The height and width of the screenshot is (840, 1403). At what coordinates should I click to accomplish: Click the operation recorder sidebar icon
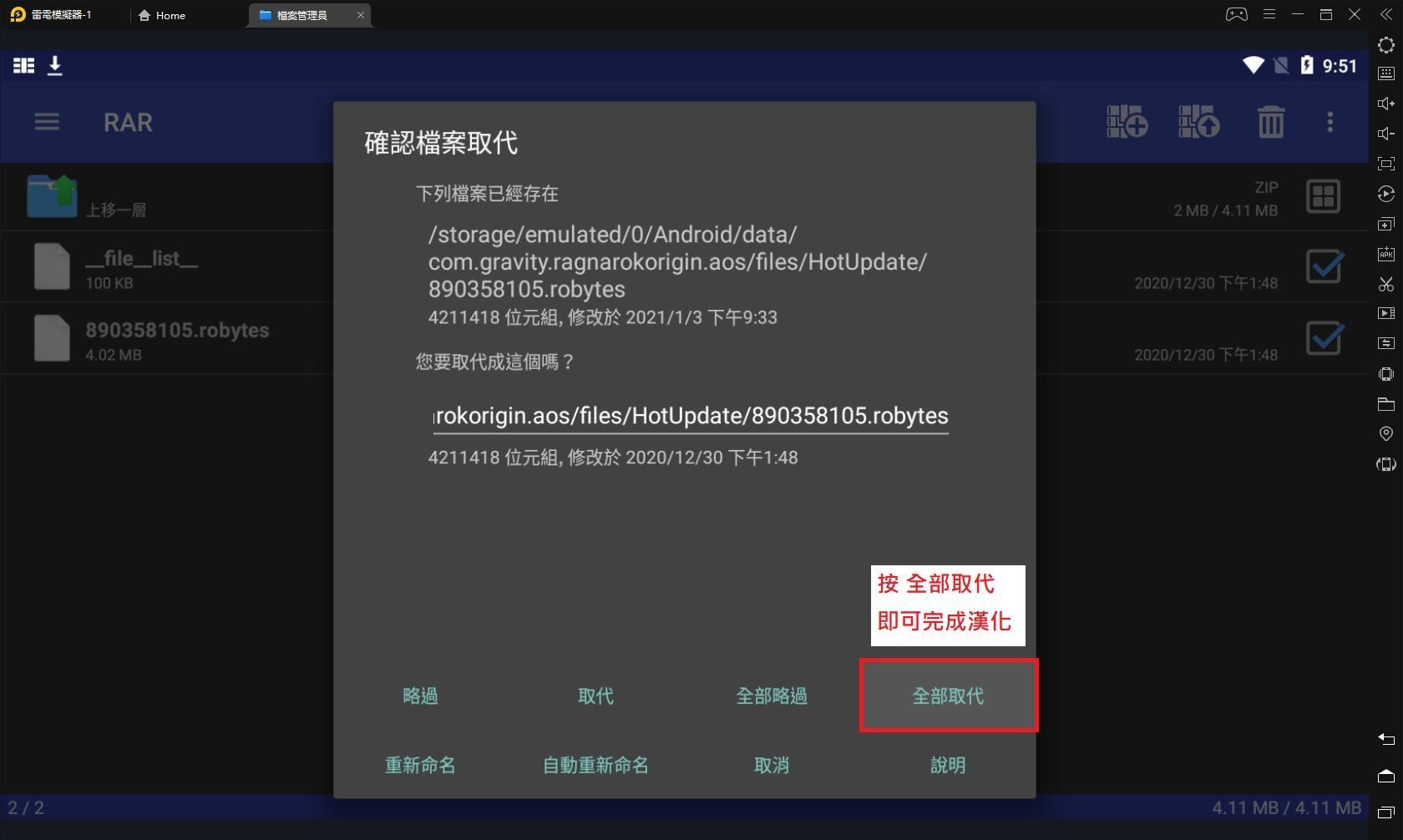pos(1386,343)
